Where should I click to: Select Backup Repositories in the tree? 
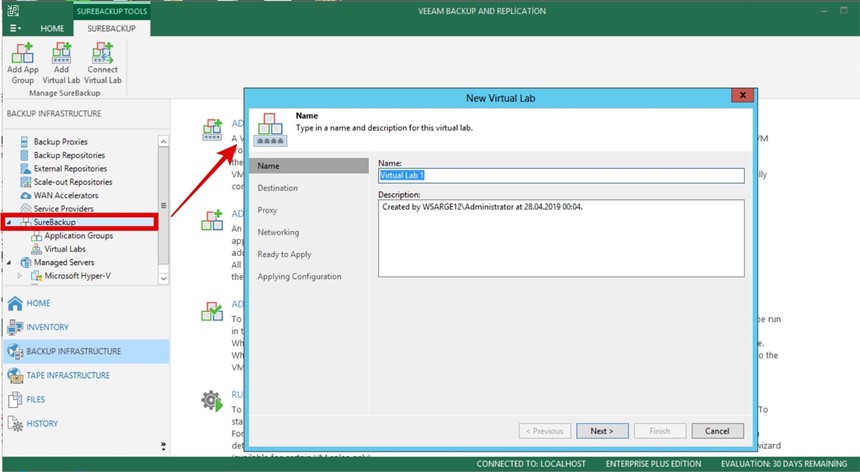click(x=69, y=155)
